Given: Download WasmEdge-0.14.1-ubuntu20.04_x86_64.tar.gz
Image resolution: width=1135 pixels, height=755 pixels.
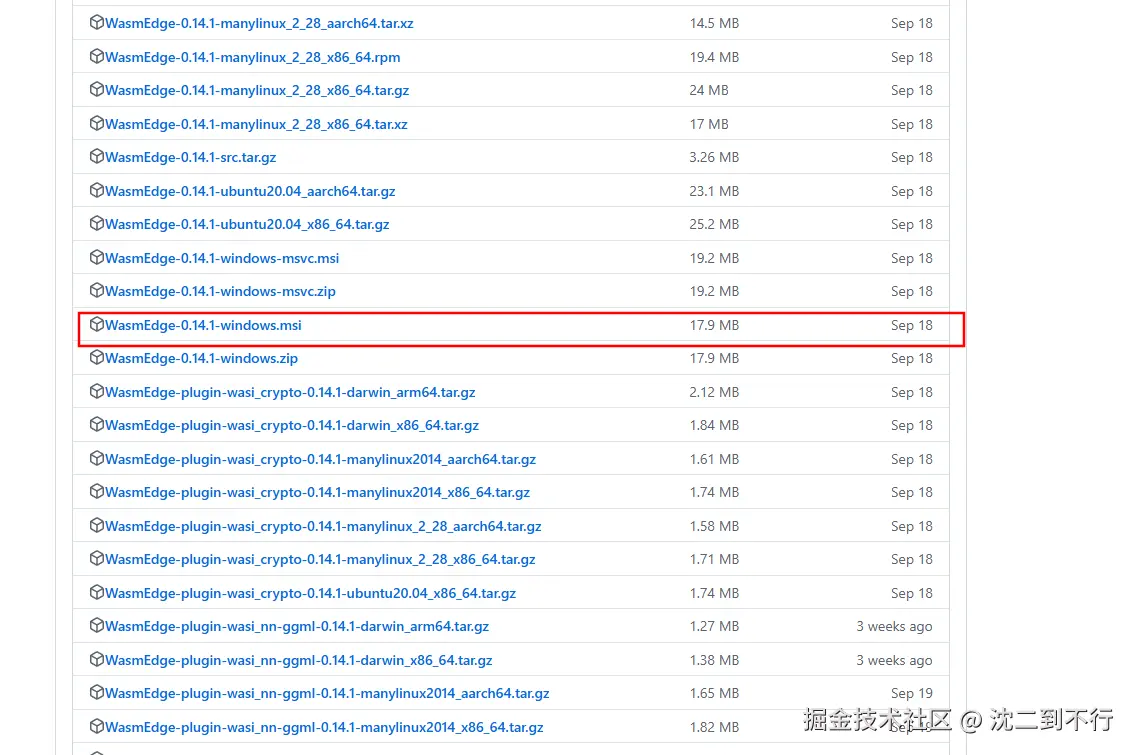Looking at the screenshot, I should click(x=247, y=224).
